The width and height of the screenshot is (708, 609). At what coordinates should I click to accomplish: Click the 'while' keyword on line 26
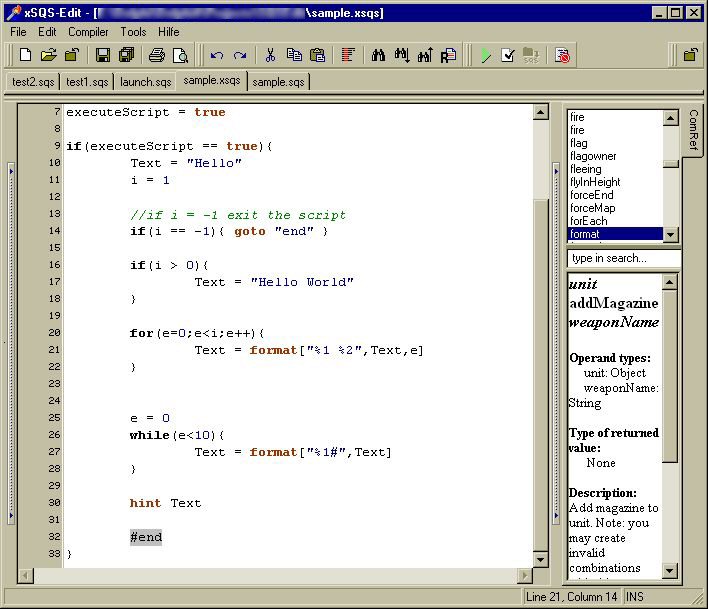(149, 435)
